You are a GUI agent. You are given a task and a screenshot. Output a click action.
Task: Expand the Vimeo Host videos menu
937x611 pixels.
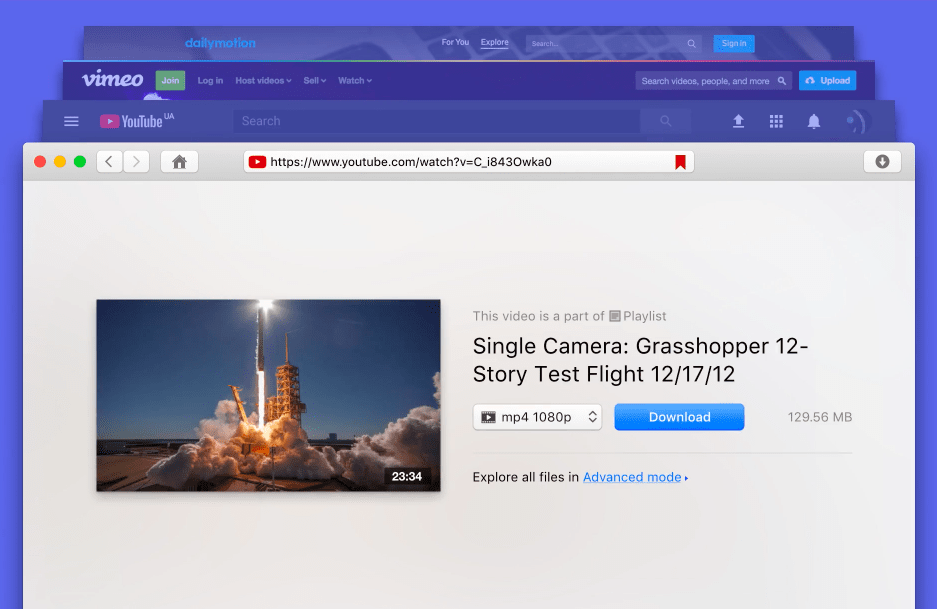pos(263,81)
